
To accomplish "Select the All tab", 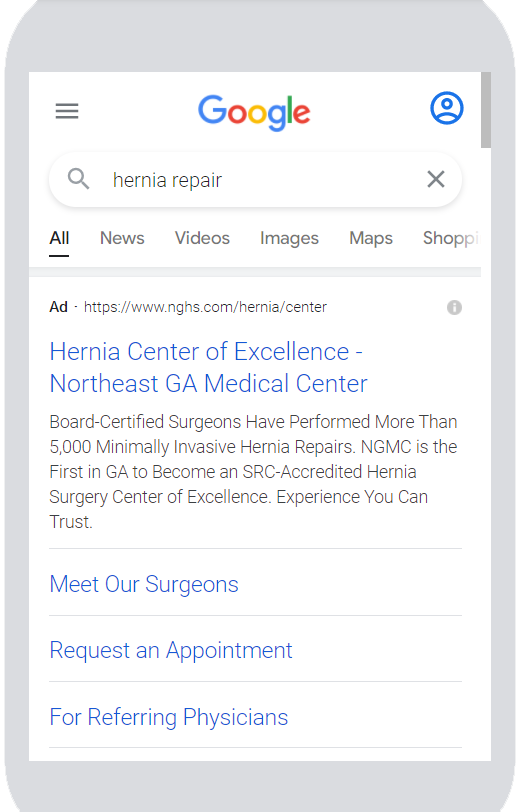I will (x=59, y=238).
